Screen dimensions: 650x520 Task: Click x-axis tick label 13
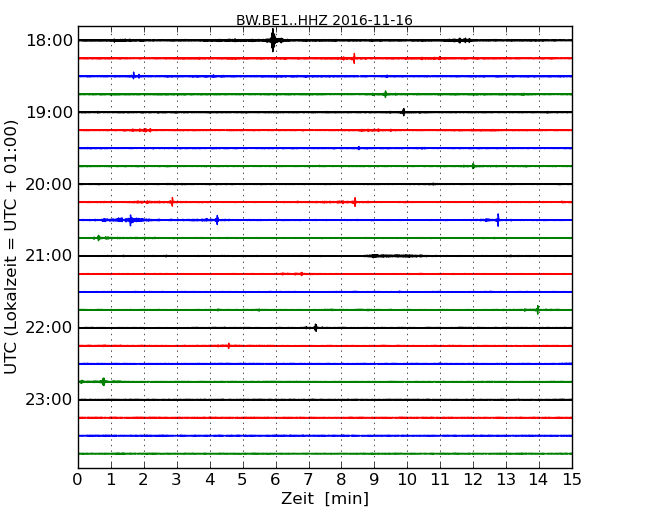506,479
